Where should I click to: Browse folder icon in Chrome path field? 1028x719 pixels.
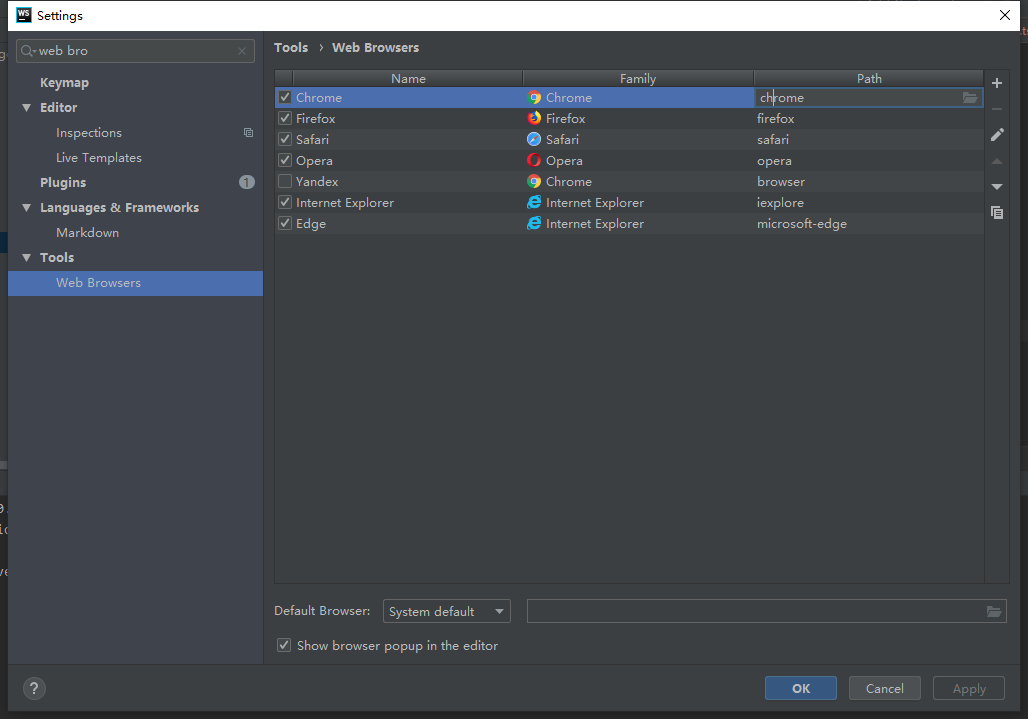tap(970, 98)
